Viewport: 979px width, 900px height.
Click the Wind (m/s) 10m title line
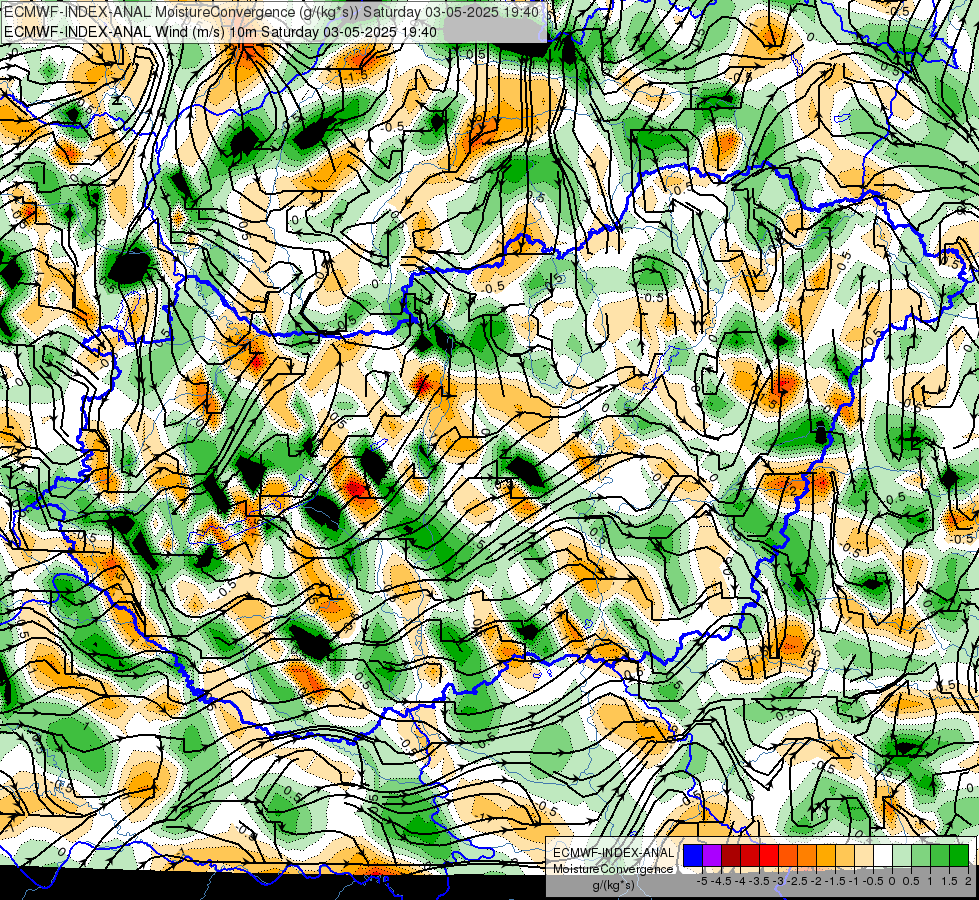tap(220, 31)
